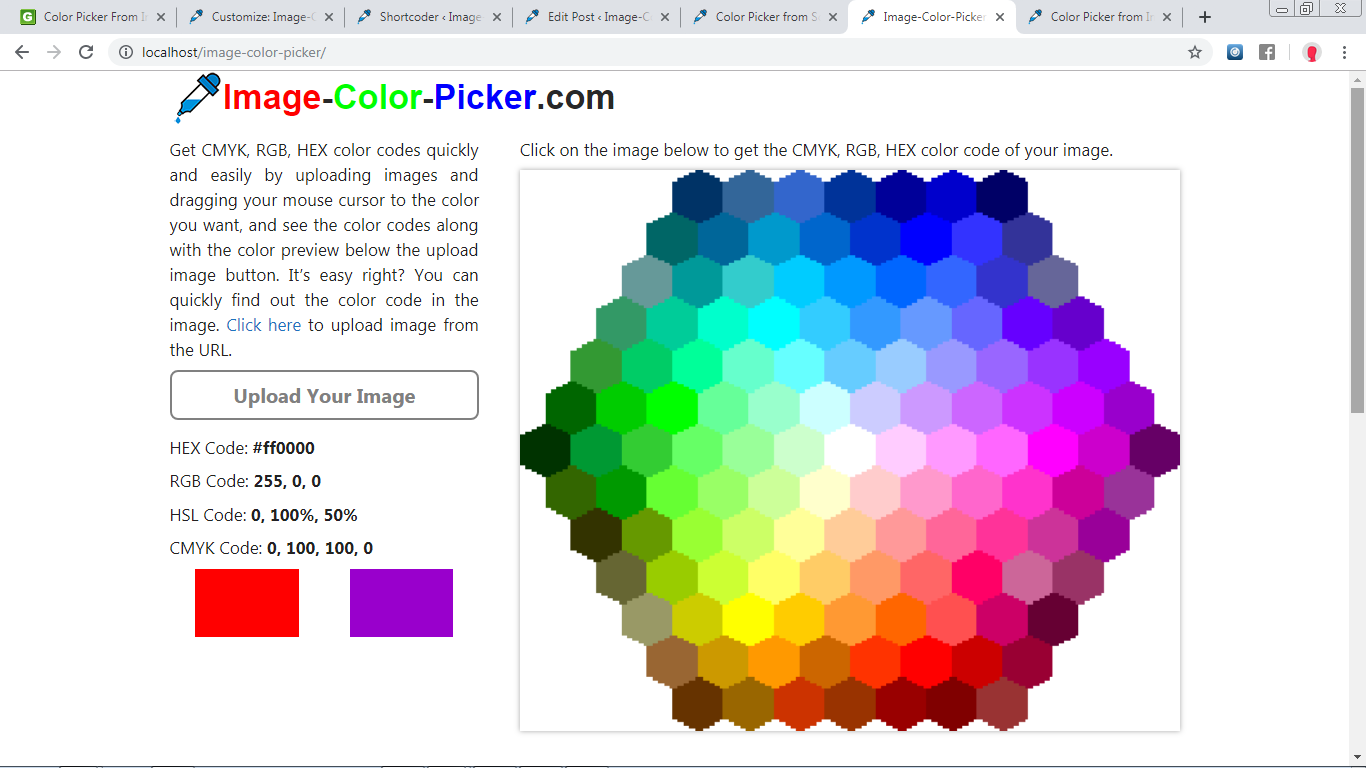Screen dimensions: 1366x768
Task: Go back to the previous page
Action: pos(22,52)
